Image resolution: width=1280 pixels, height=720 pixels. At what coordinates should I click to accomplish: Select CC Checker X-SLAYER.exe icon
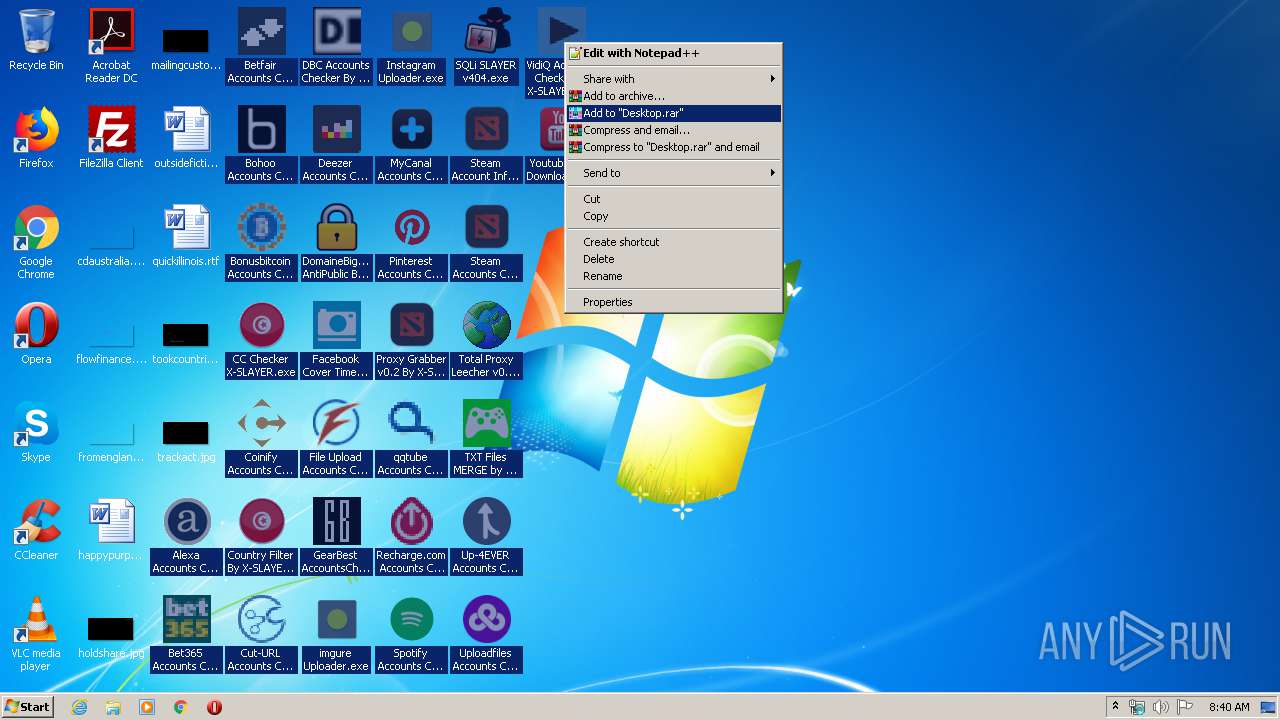pos(261,340)
